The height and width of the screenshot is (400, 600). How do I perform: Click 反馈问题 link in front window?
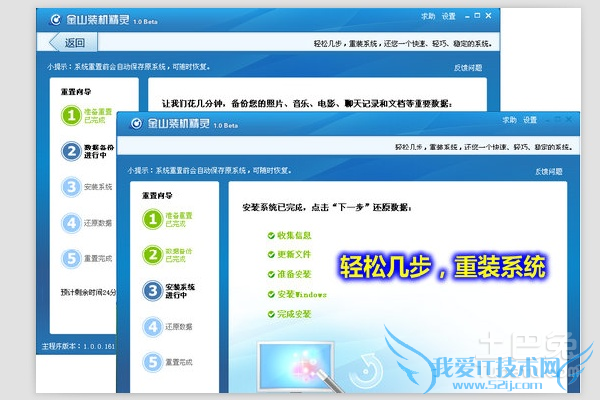point(548,171)
